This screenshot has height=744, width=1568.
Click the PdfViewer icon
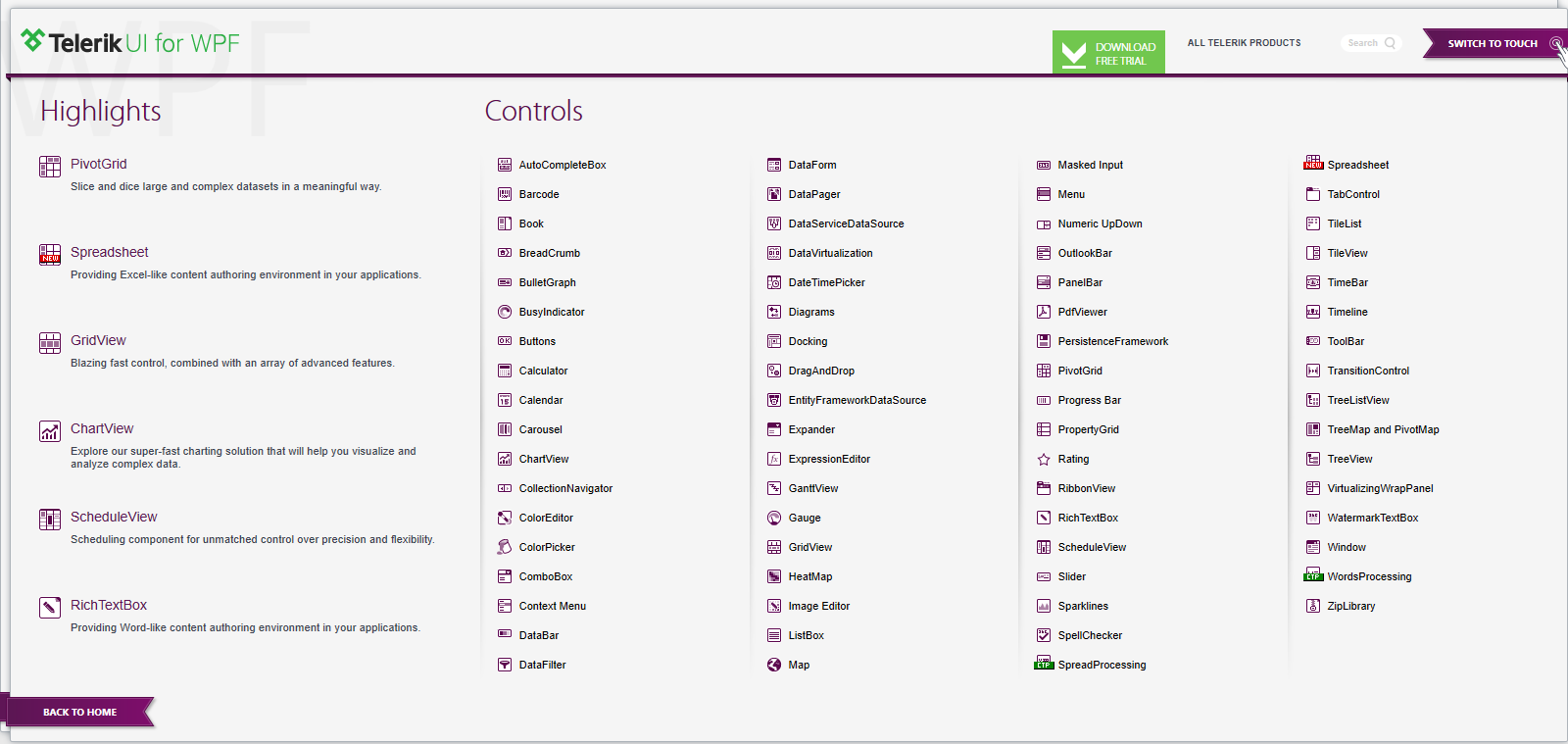1044,312
